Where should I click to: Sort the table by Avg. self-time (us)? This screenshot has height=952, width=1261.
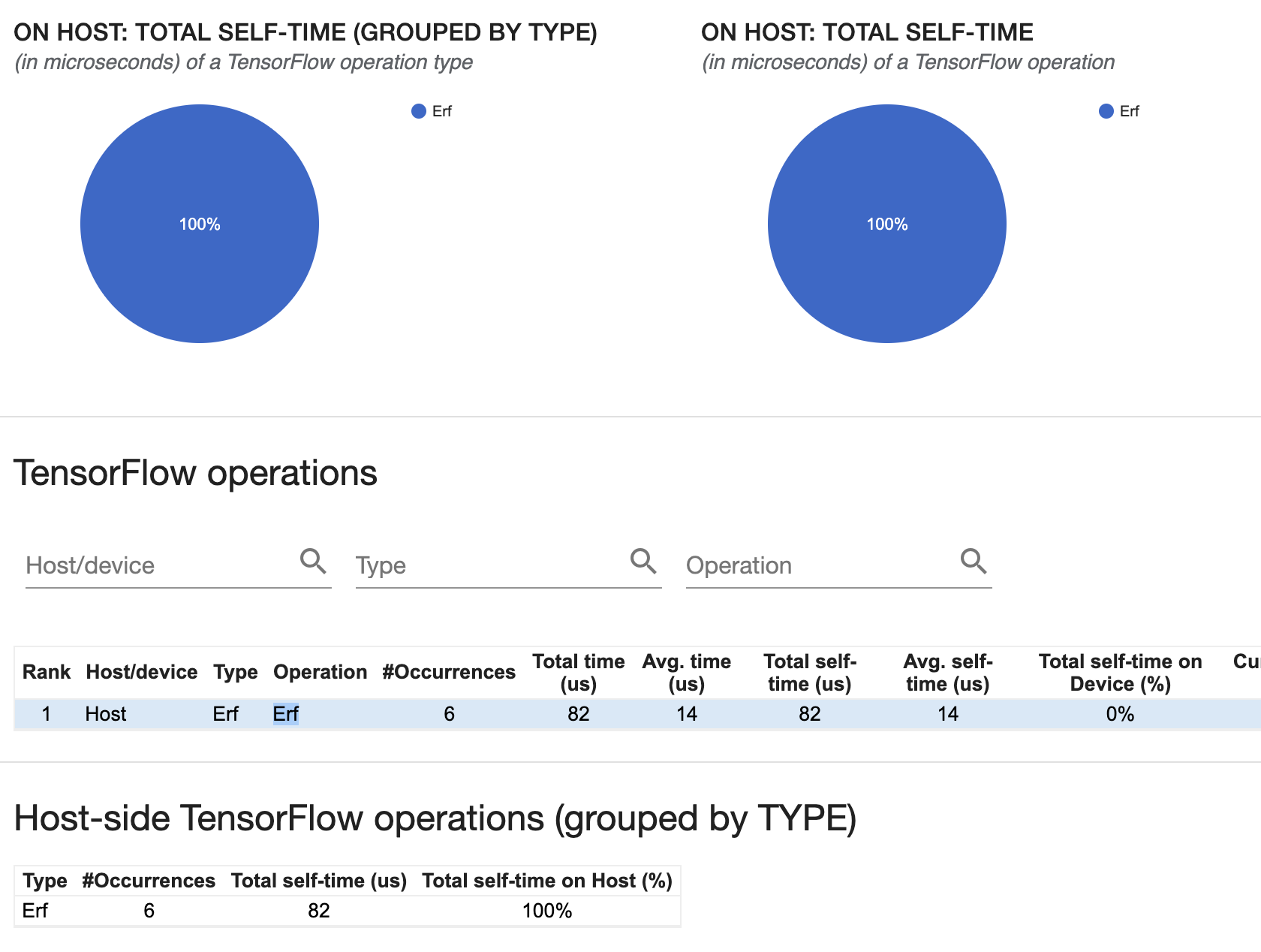tap(948, 672)
